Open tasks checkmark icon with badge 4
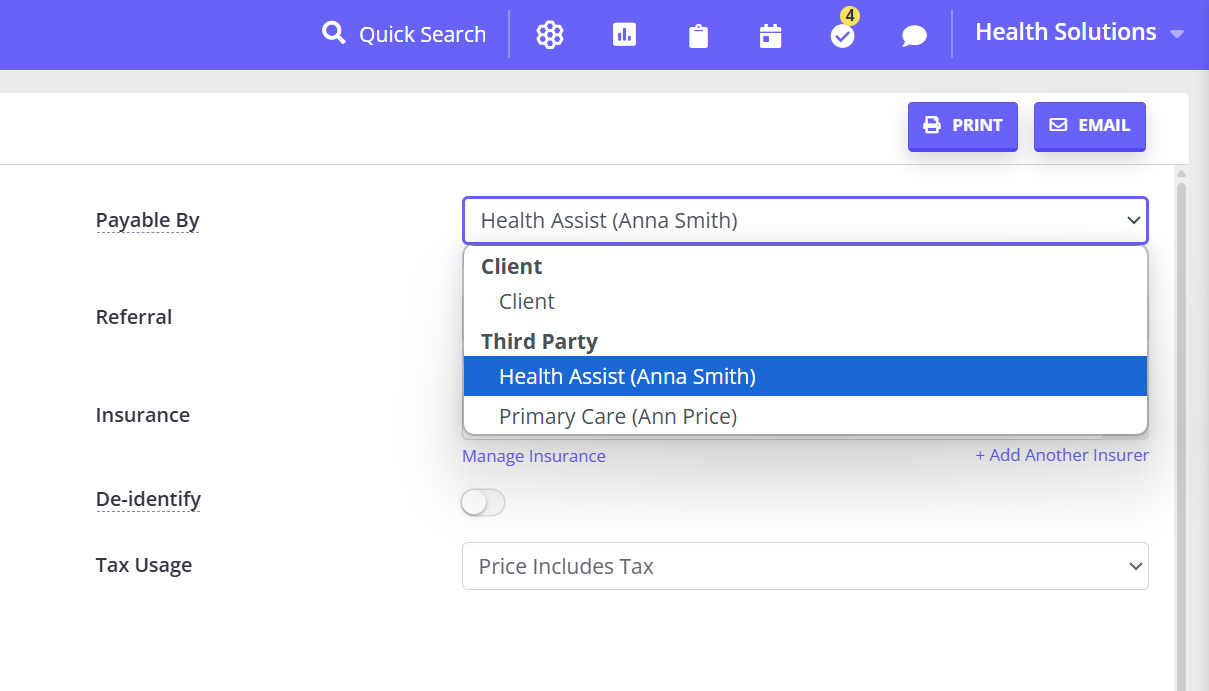The image size is (1209, 691). coord(843,36)
